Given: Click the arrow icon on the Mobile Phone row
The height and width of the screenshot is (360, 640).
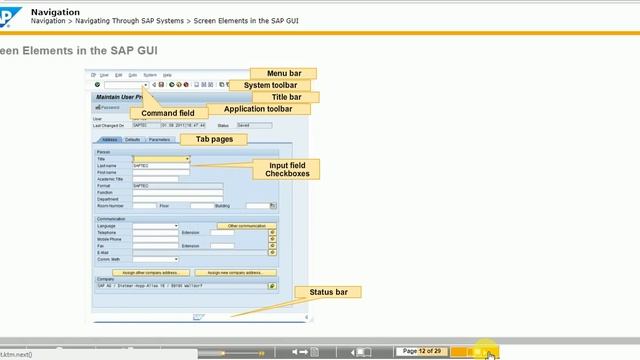Looking at the screenshot, I should (x=272, y=239).
